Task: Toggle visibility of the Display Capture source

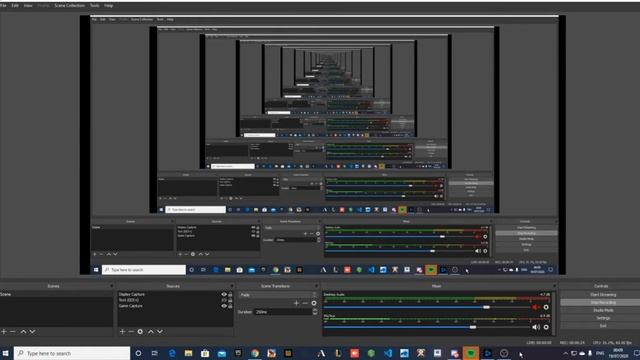Action: pyautogui.click(x=224, y=294)
